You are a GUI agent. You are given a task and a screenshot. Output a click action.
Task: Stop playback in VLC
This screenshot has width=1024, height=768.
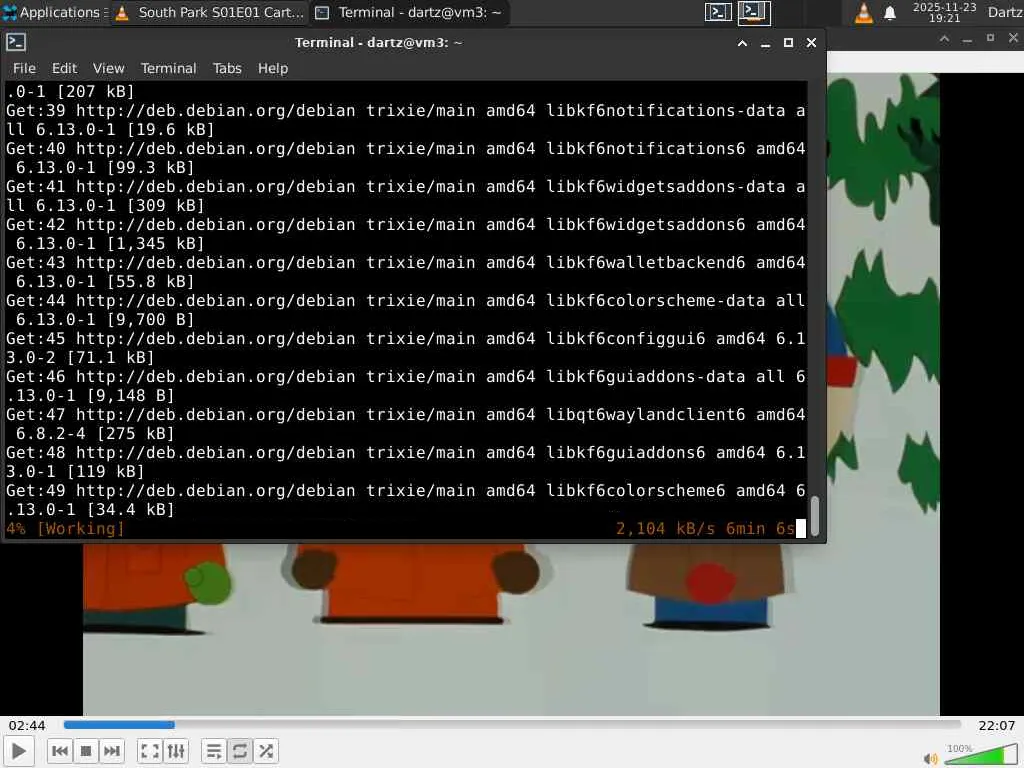tap(86, 751)
